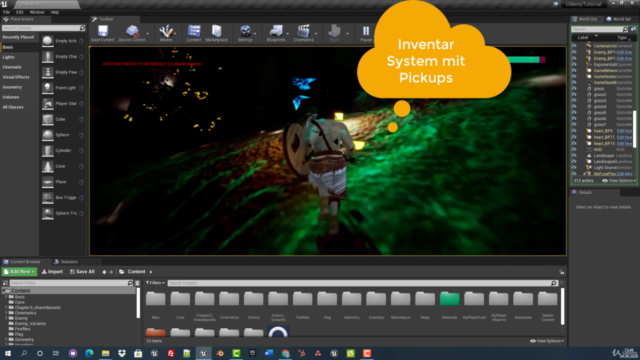The height and width of the screenshot is (360, 640).
Task: Open the Window menu
Action: click(37, 12)
